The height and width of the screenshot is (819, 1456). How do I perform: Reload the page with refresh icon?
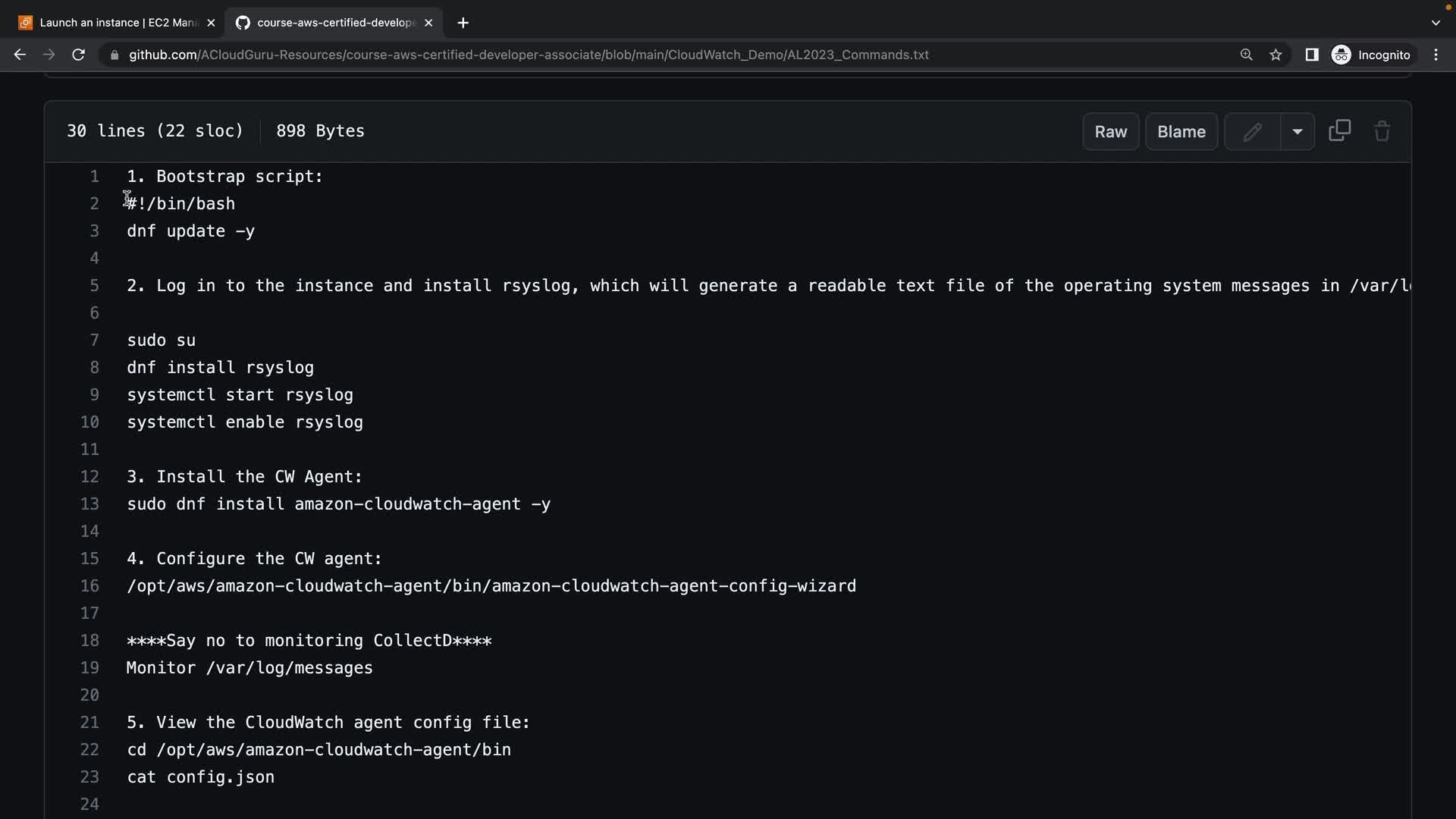[78, 55]
